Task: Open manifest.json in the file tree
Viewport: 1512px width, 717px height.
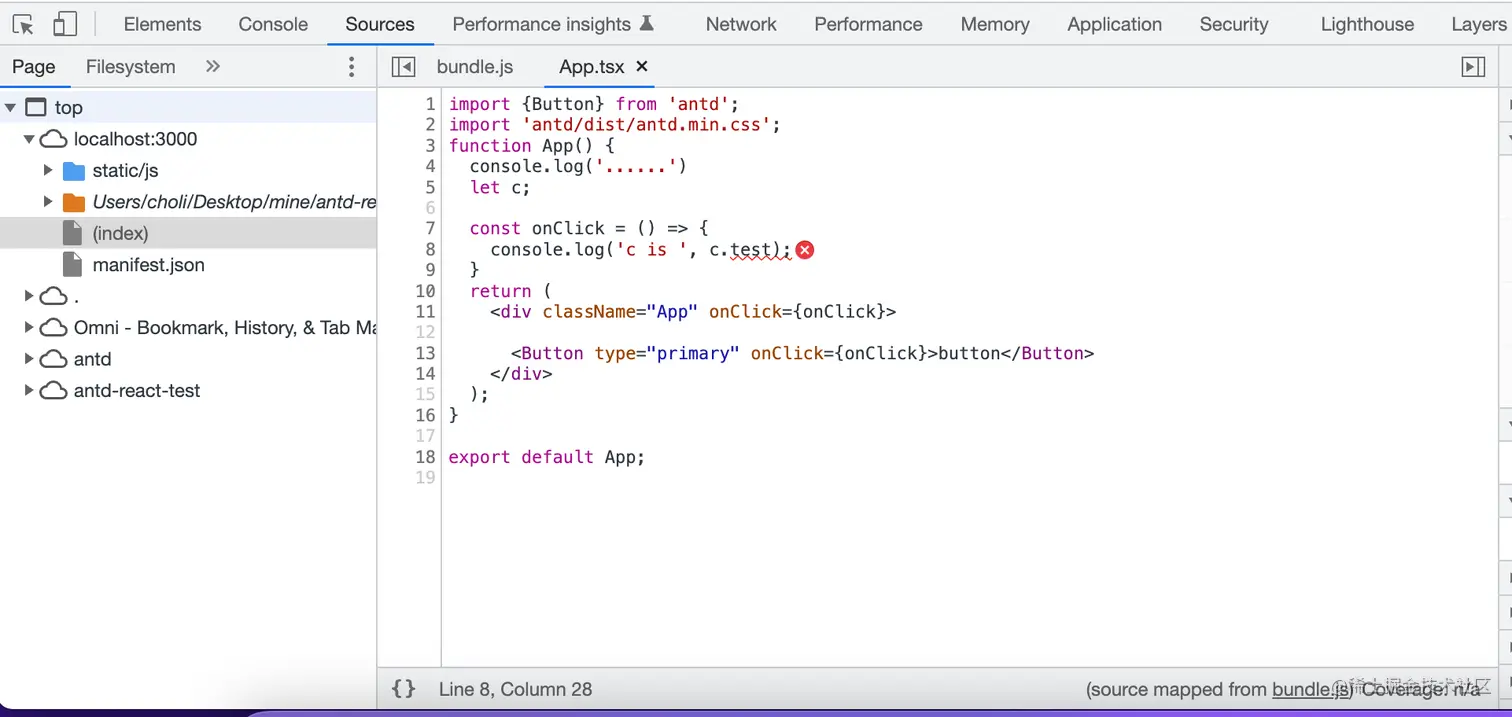Action: pyautogui.click(x=148, y=265)
